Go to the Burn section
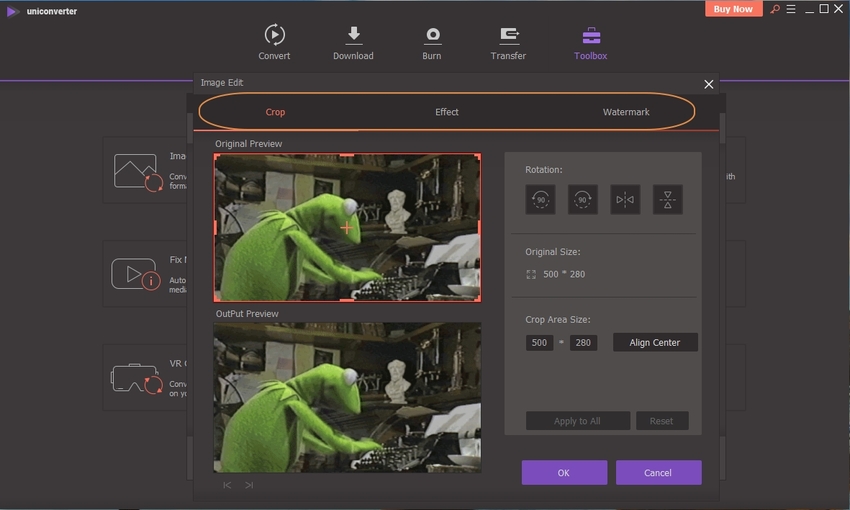The image size is (850, 510). point(432,42)
